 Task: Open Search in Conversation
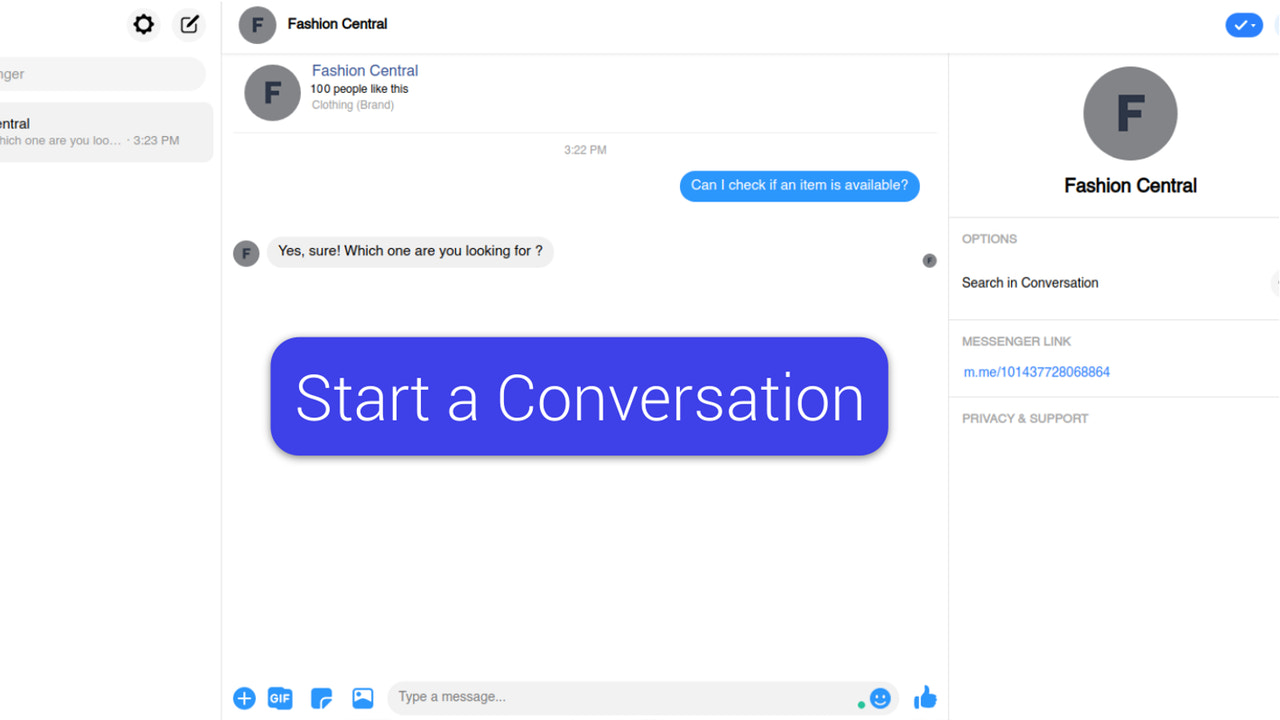1030,283
